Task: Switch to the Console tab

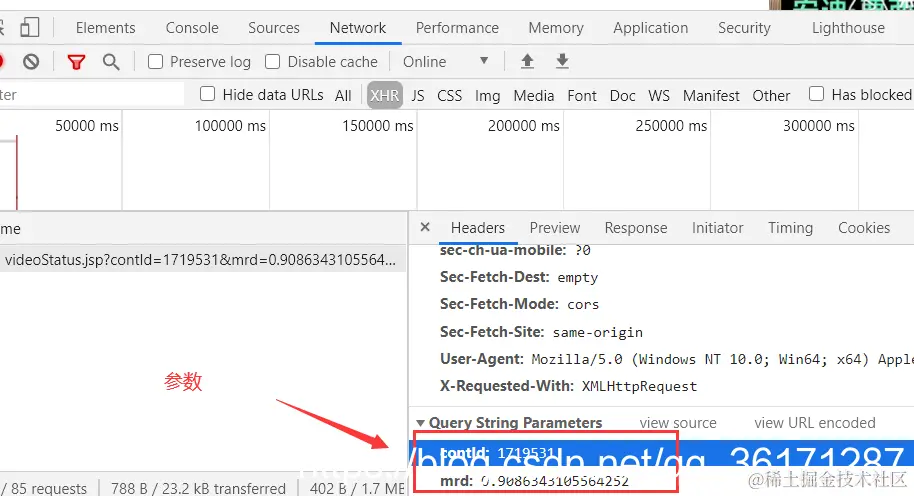Action: click(192, 28)
